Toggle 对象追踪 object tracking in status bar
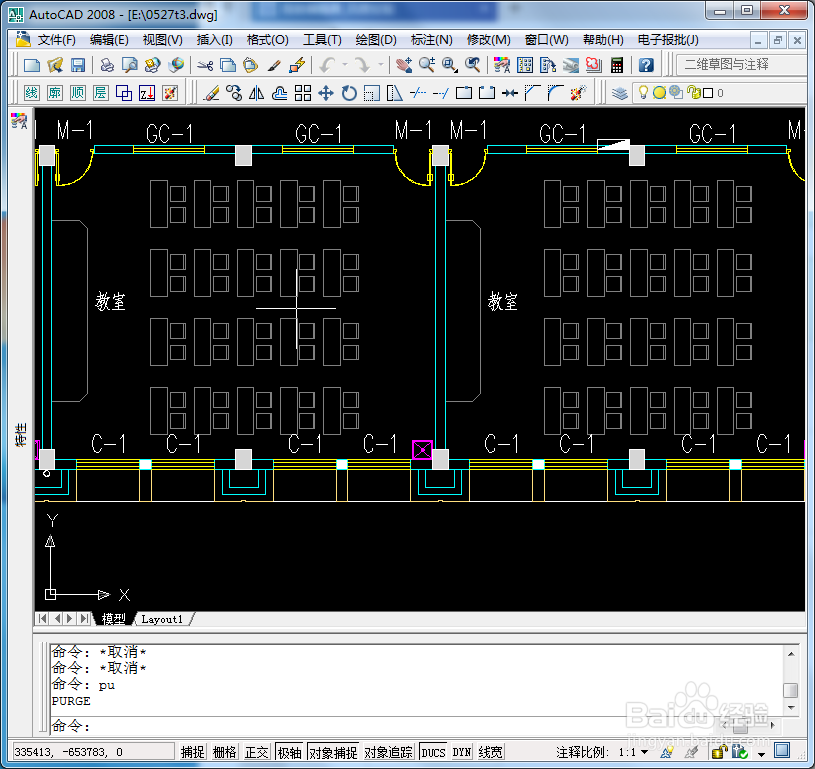815x769 pixels. click(388, 752)
